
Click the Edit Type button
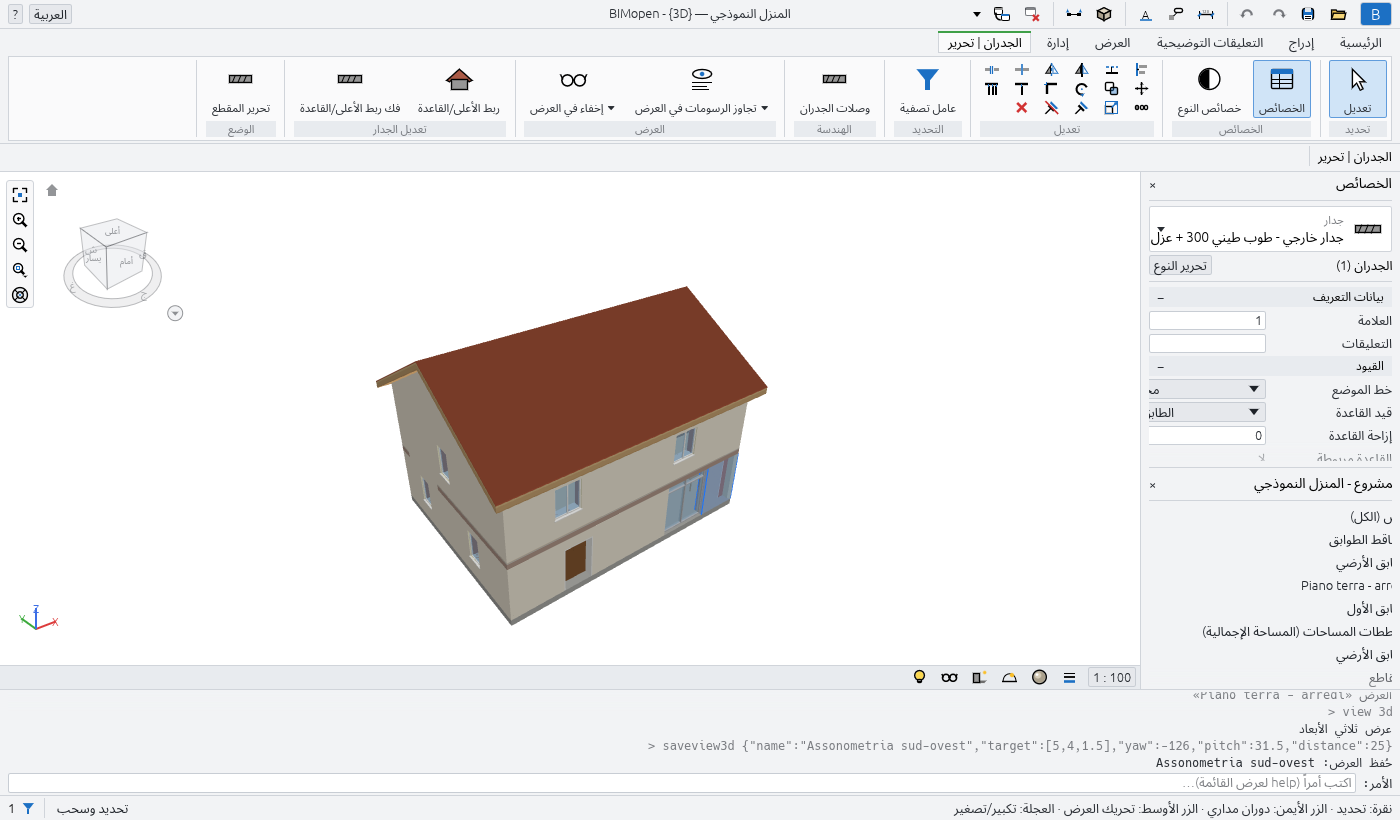[x=1180, y=266]
